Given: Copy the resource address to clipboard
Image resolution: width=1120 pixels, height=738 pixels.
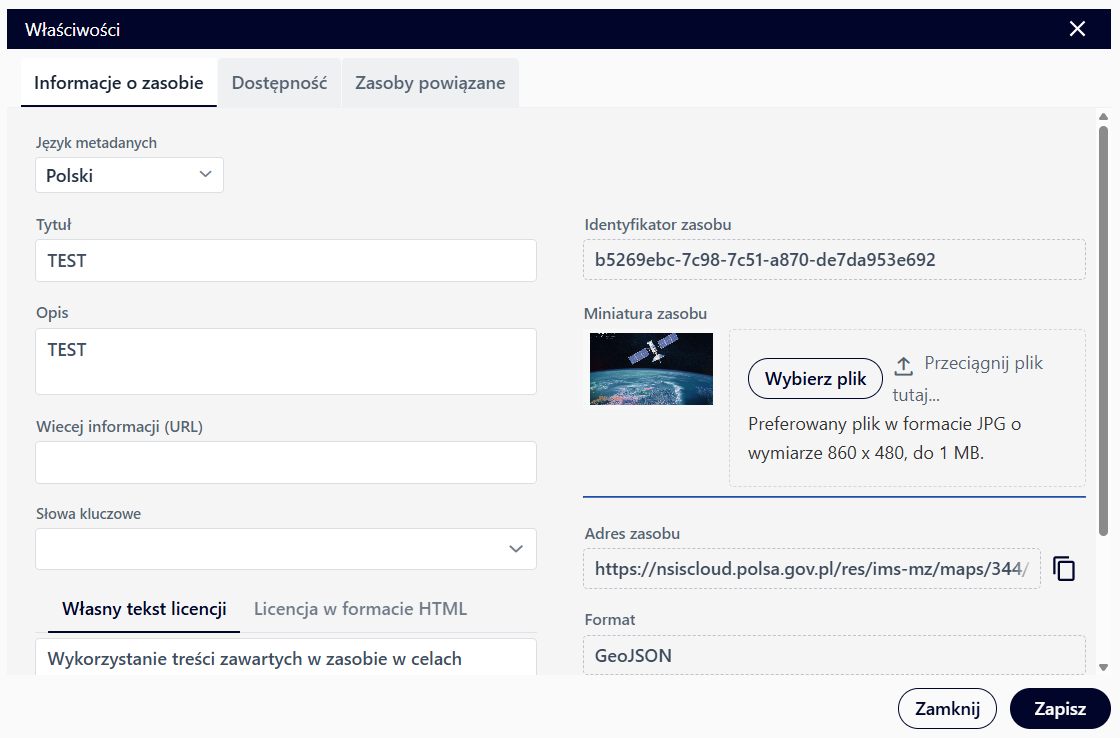Looking at the screenshot, I should pyautogui.click(x=1064, y=569).
